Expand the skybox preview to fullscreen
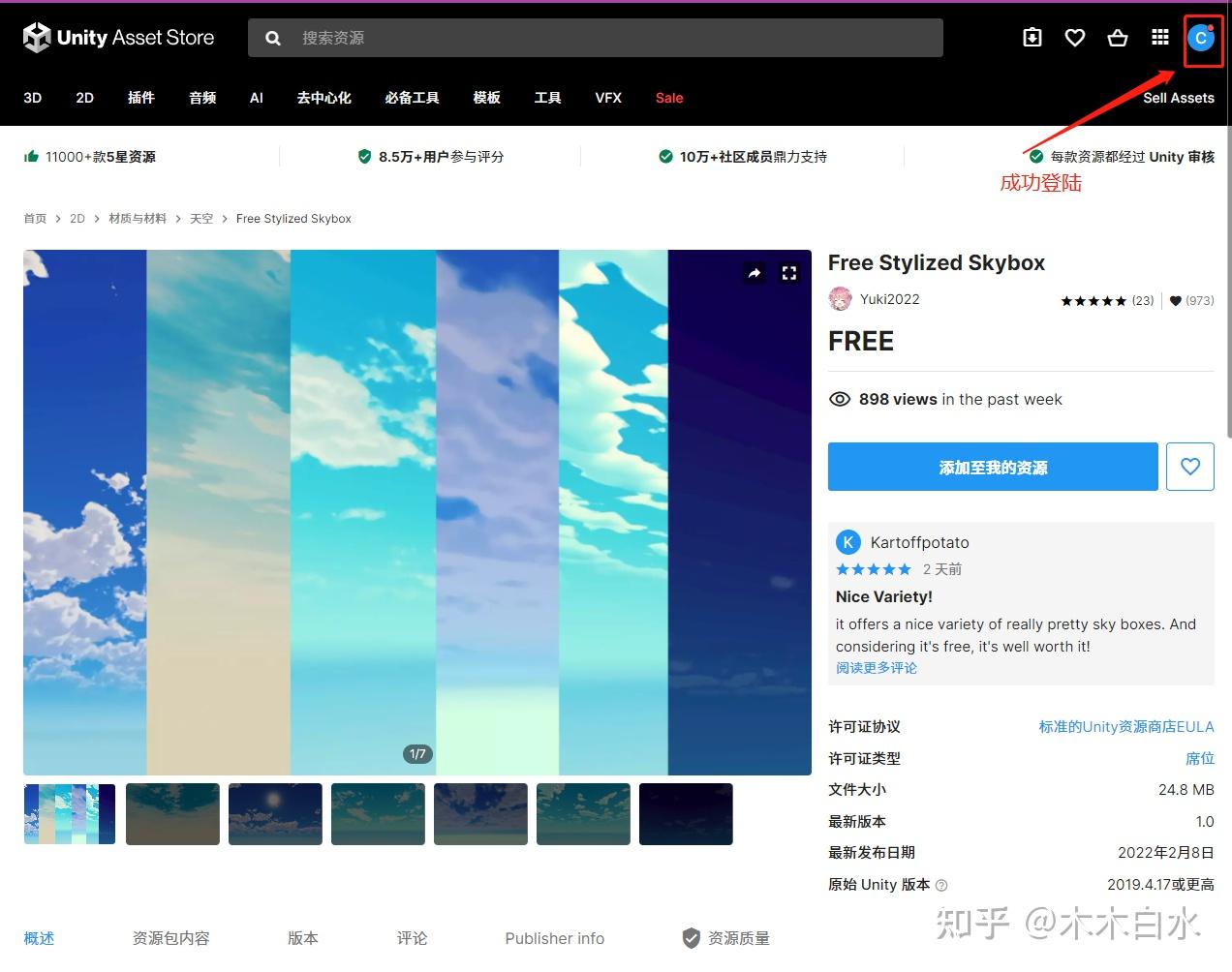This screenshot has width=1232, height=972. coord(788,273)
